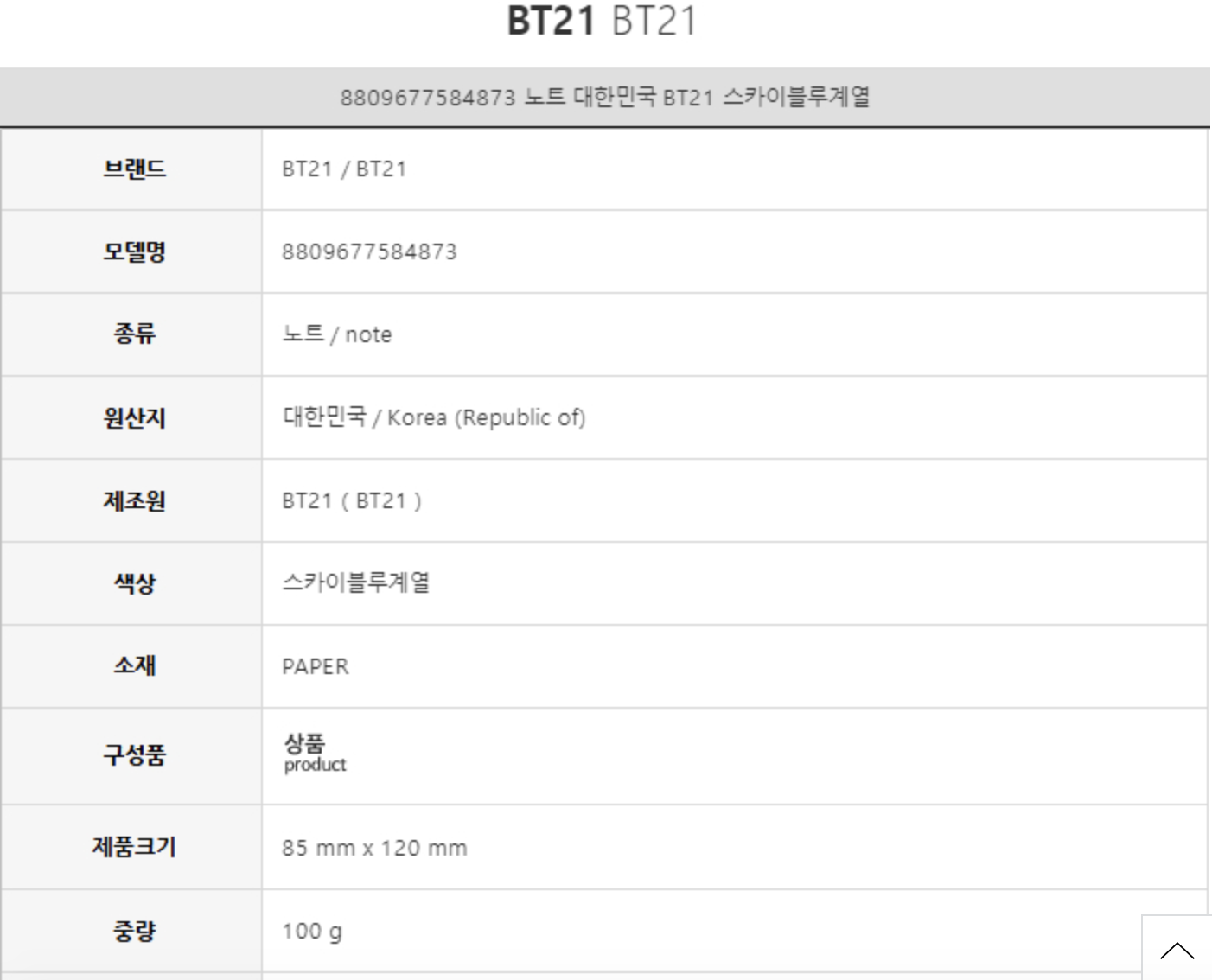Click the bold BT21 page heading
1212x980 pixels.
552,21
